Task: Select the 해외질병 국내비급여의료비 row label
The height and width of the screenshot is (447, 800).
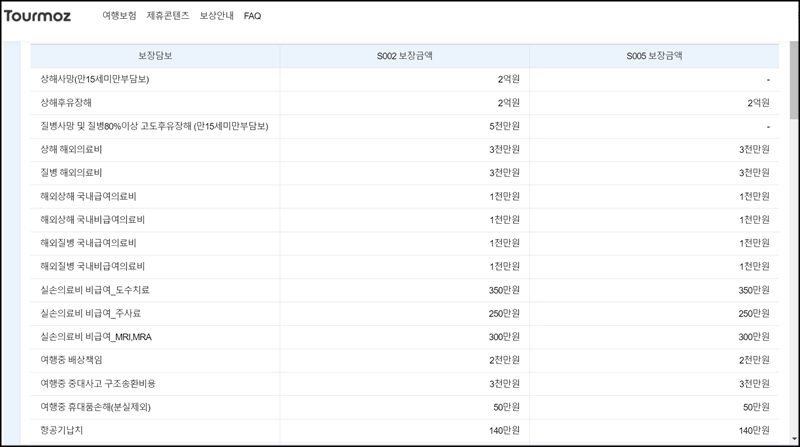Action: tap(92, 266)
